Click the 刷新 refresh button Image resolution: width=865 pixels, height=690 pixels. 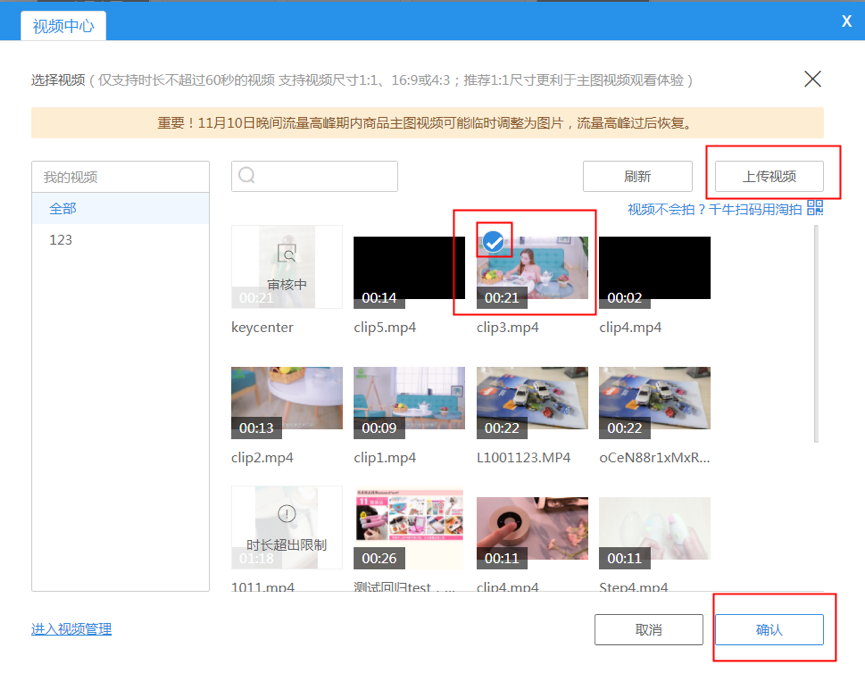tap(637, 176)
